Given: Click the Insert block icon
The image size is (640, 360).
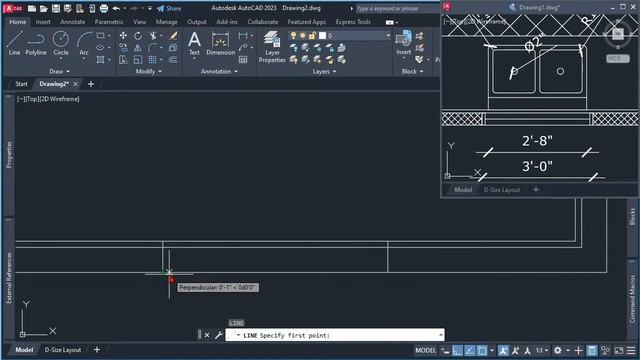Looking at the screenshot, I should pyautogui.click(x=403, y=42).
